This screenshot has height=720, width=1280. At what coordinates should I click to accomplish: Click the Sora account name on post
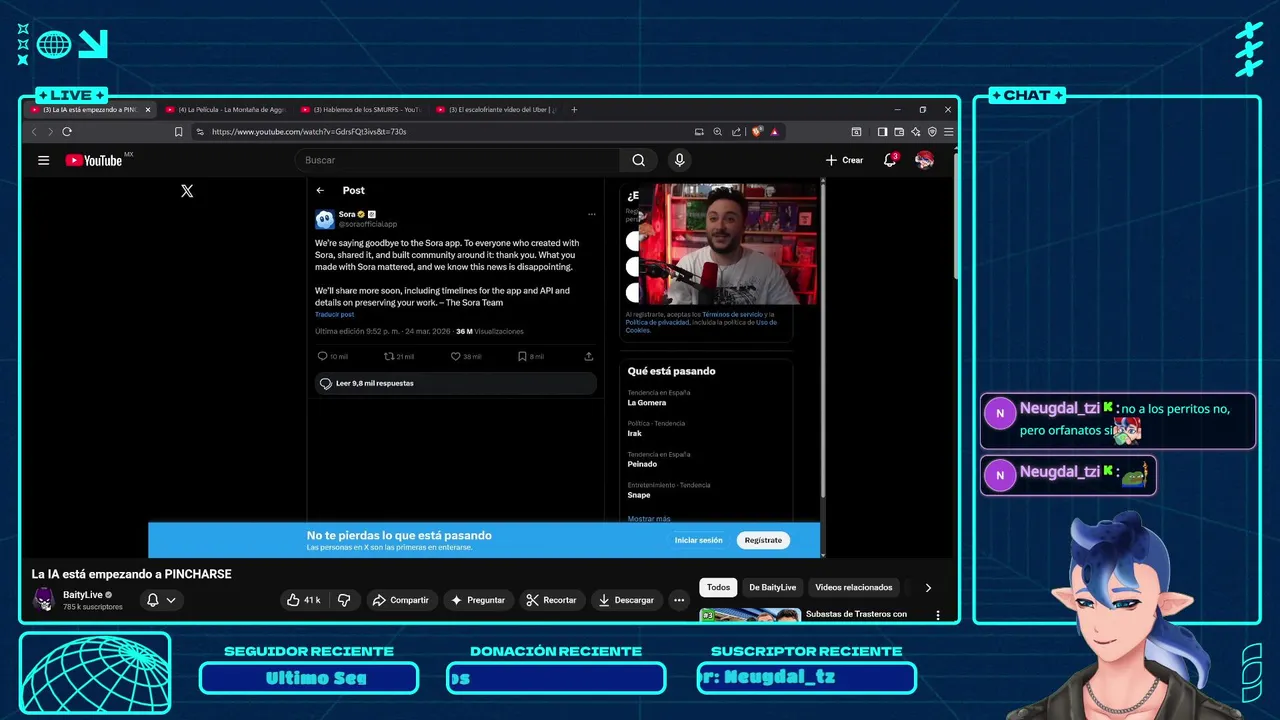tap(347, 214)
